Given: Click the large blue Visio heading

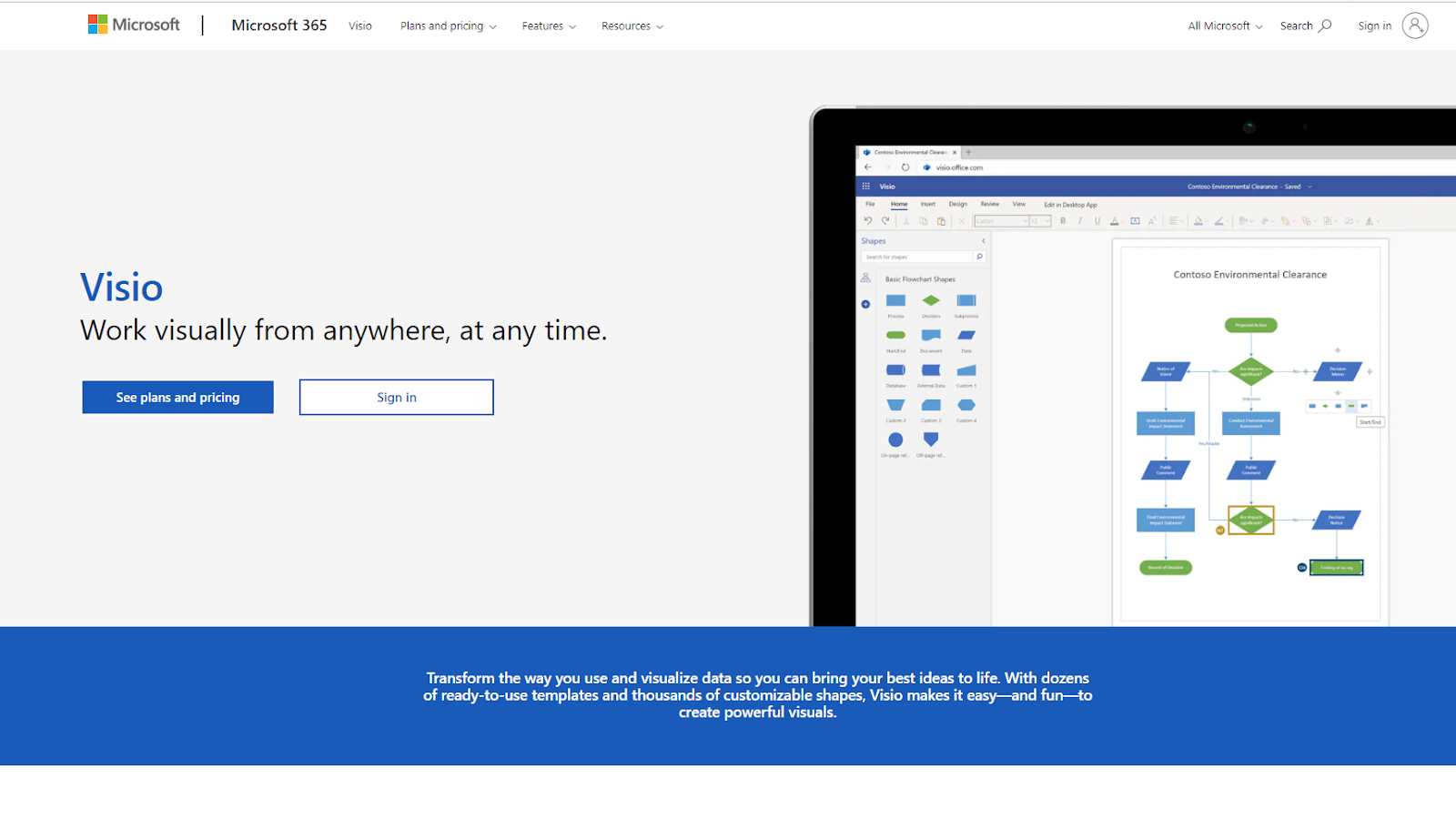Looking at the screenshot, I should (x=122, y=288).
